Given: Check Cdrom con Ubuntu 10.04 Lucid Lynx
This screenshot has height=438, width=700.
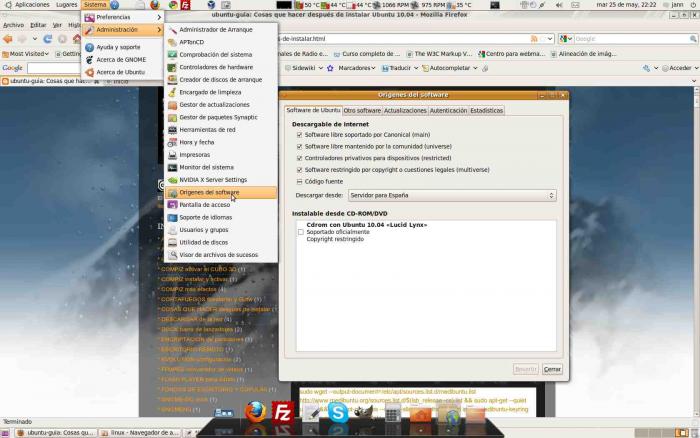Looking at the screenshot, I should point(300,232).
